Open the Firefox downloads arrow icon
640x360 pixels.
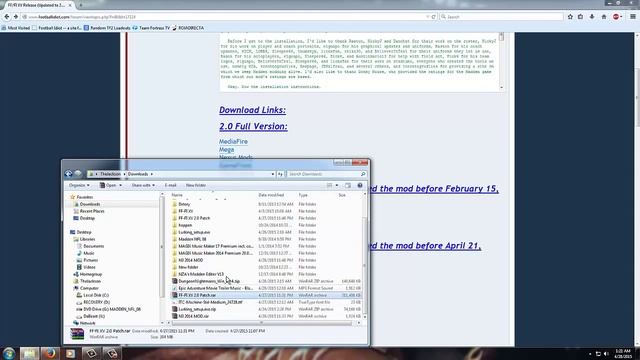pos(592,17)
